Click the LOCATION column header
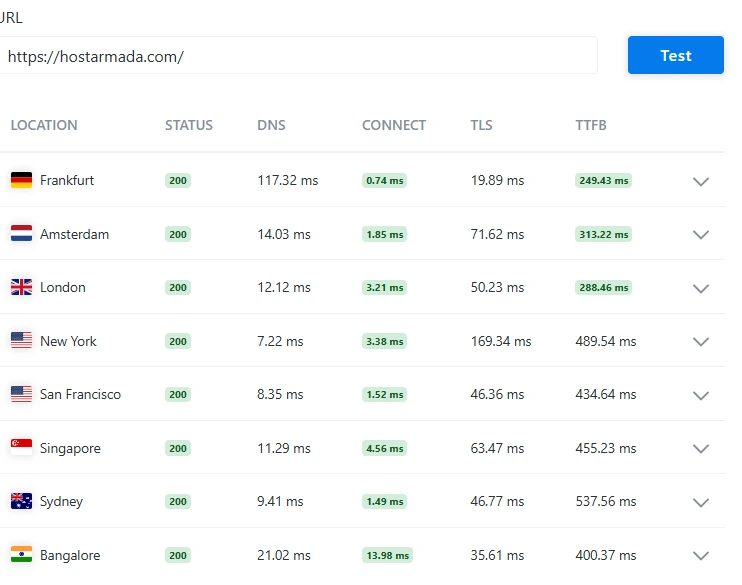This screenshot has width=742, height=585. coord(44,125)
